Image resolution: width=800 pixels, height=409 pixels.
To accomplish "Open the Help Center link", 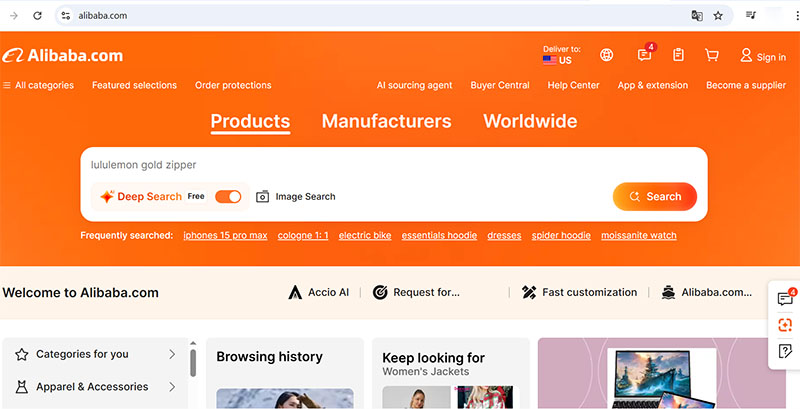I will pos(573,85).
